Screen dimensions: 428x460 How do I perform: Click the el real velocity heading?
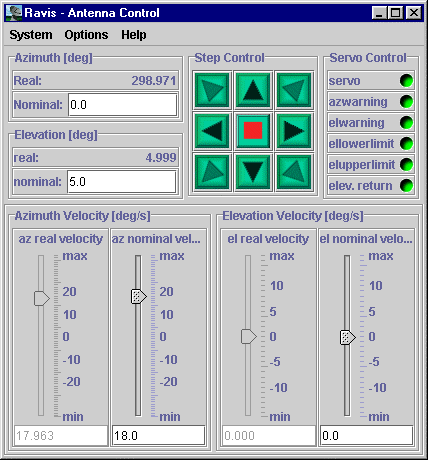(268, 239)
